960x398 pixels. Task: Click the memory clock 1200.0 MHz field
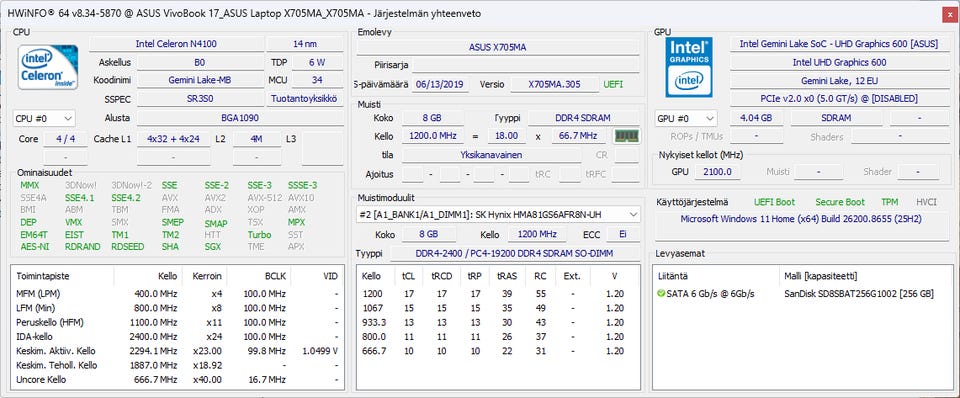click(x=433, y=136)
